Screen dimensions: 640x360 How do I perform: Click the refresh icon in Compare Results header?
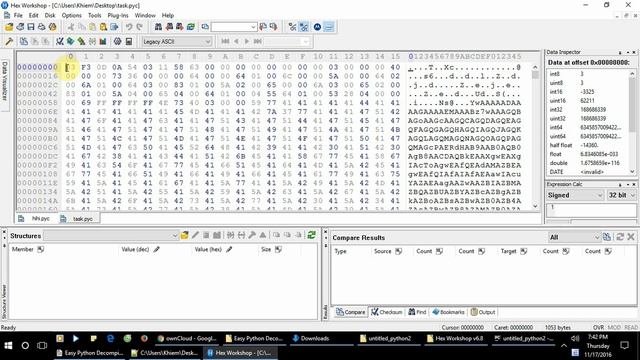(x=620, y=237)
